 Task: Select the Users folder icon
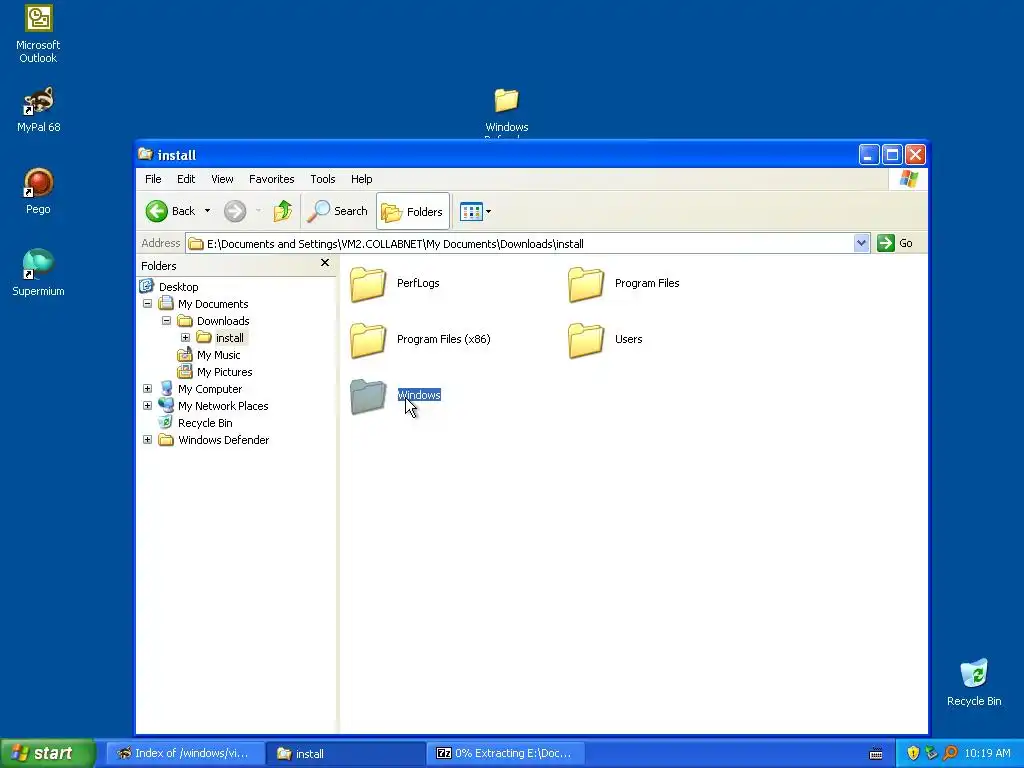(586, 340)
